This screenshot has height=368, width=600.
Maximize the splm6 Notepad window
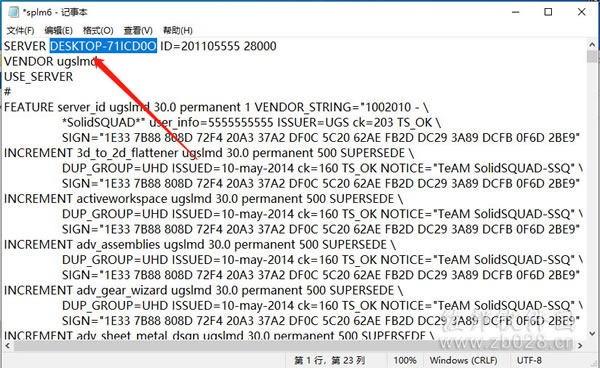pyautogui.click(x=548, y=12)
